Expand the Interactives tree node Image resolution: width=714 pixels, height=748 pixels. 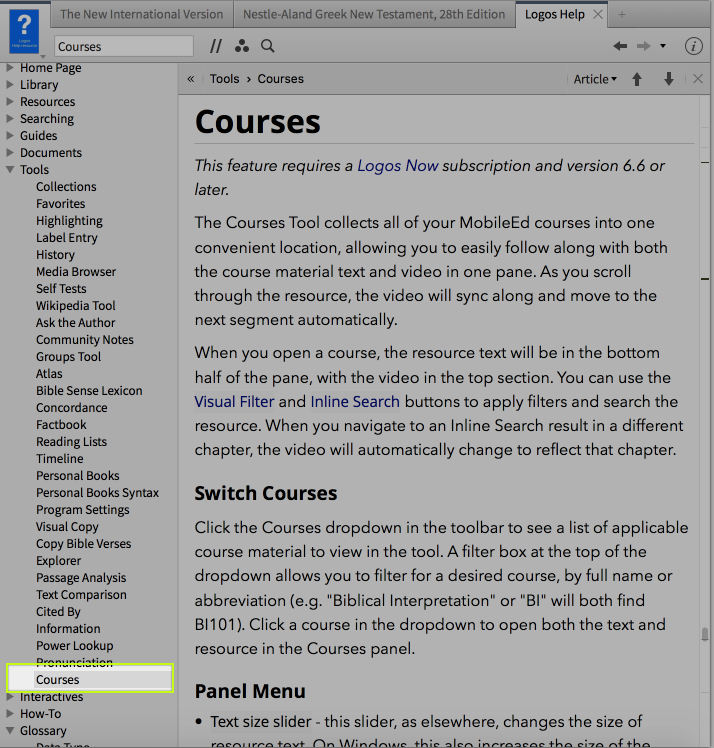[x=10, y=696]
